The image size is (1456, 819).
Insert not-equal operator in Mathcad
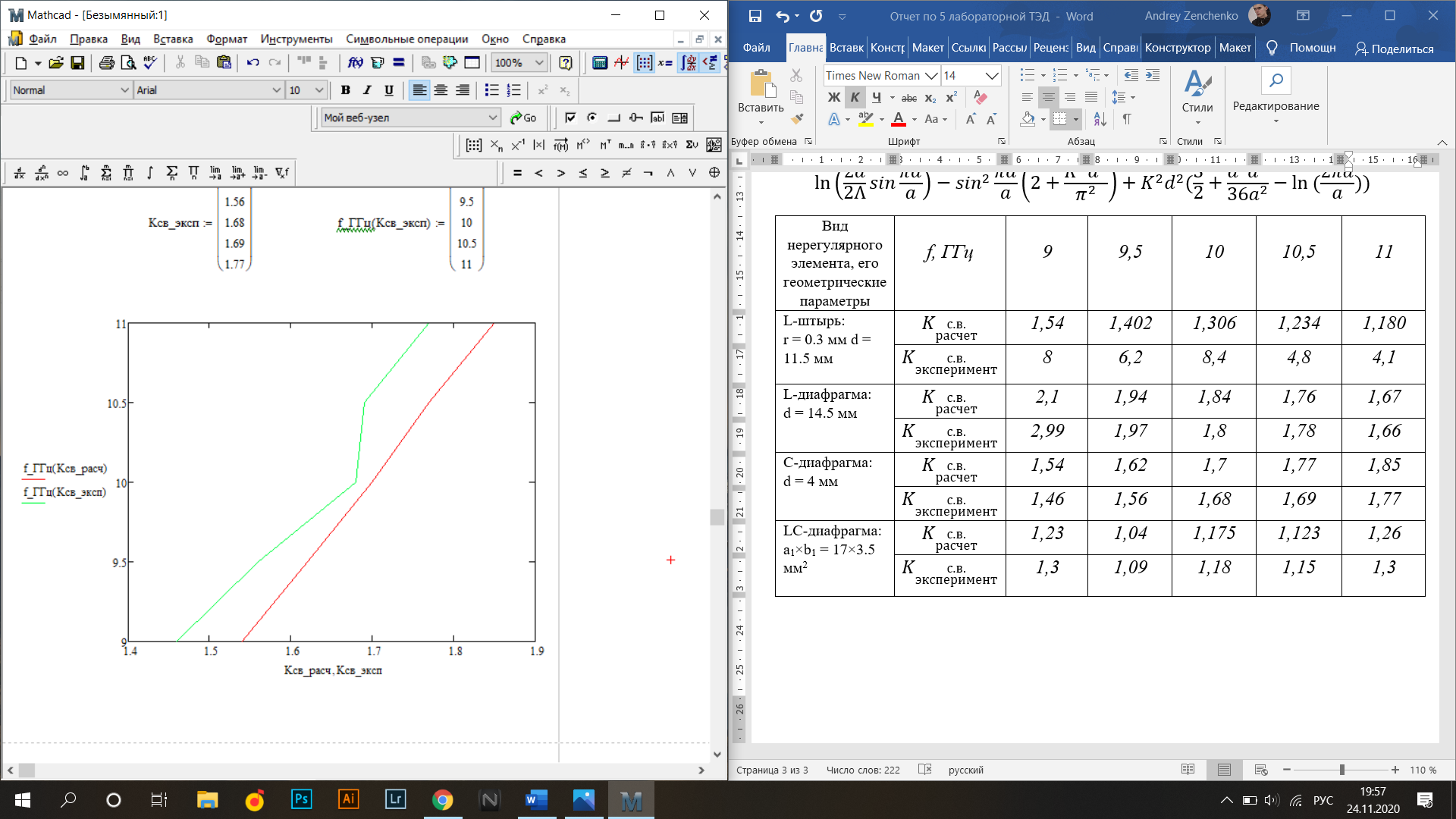626,173
